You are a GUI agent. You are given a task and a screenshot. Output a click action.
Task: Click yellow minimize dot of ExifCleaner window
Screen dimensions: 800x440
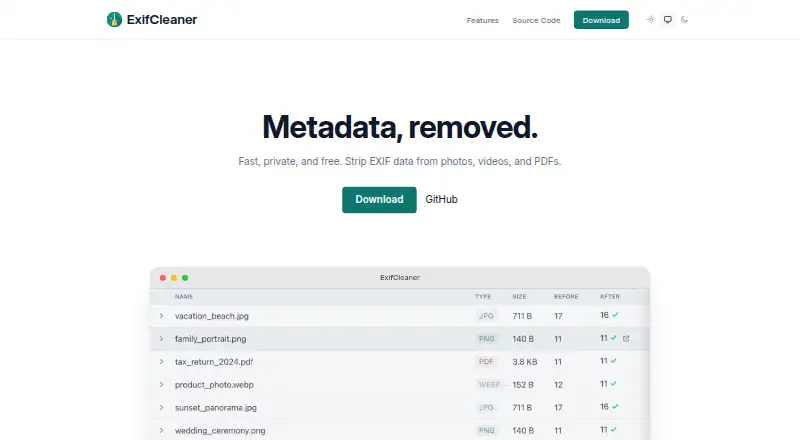pos(174,278)
